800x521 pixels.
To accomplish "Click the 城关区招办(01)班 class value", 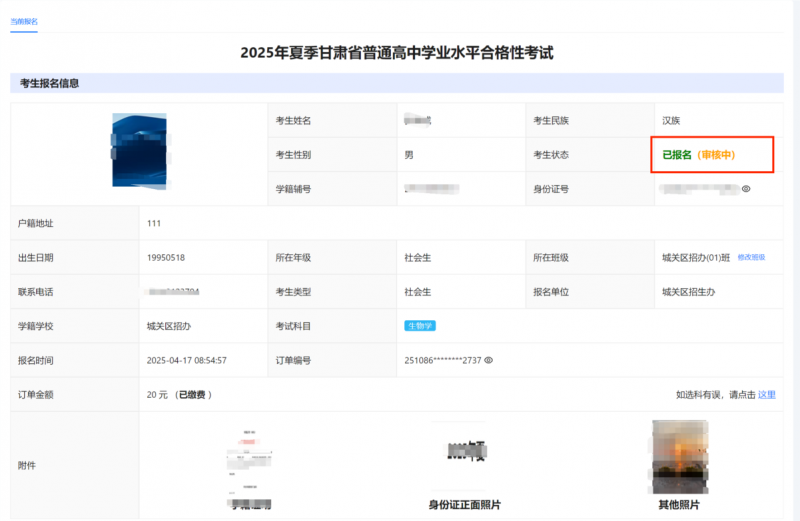I will (695, 258).
